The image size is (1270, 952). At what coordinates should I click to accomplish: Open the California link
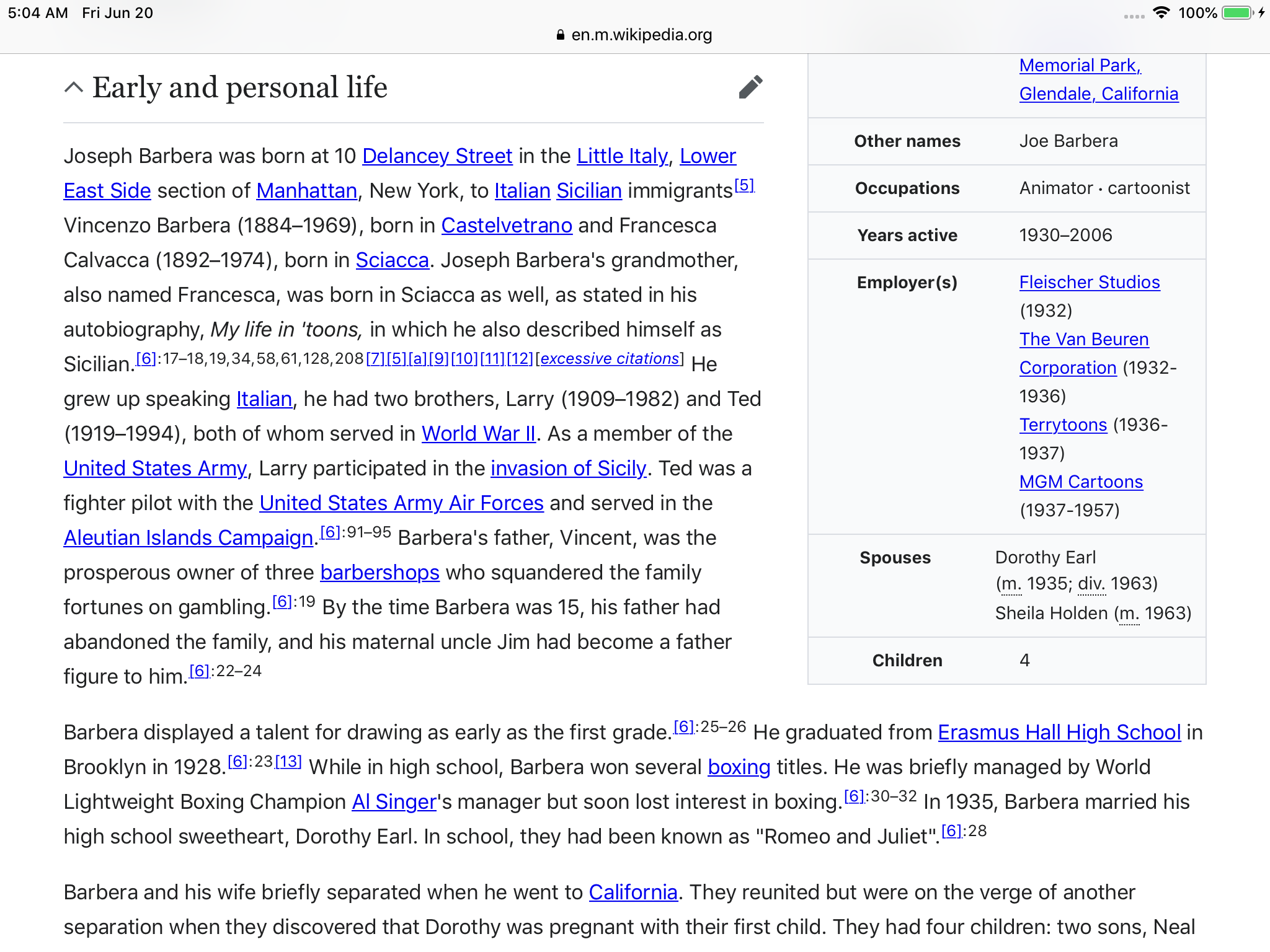(633, 892)
